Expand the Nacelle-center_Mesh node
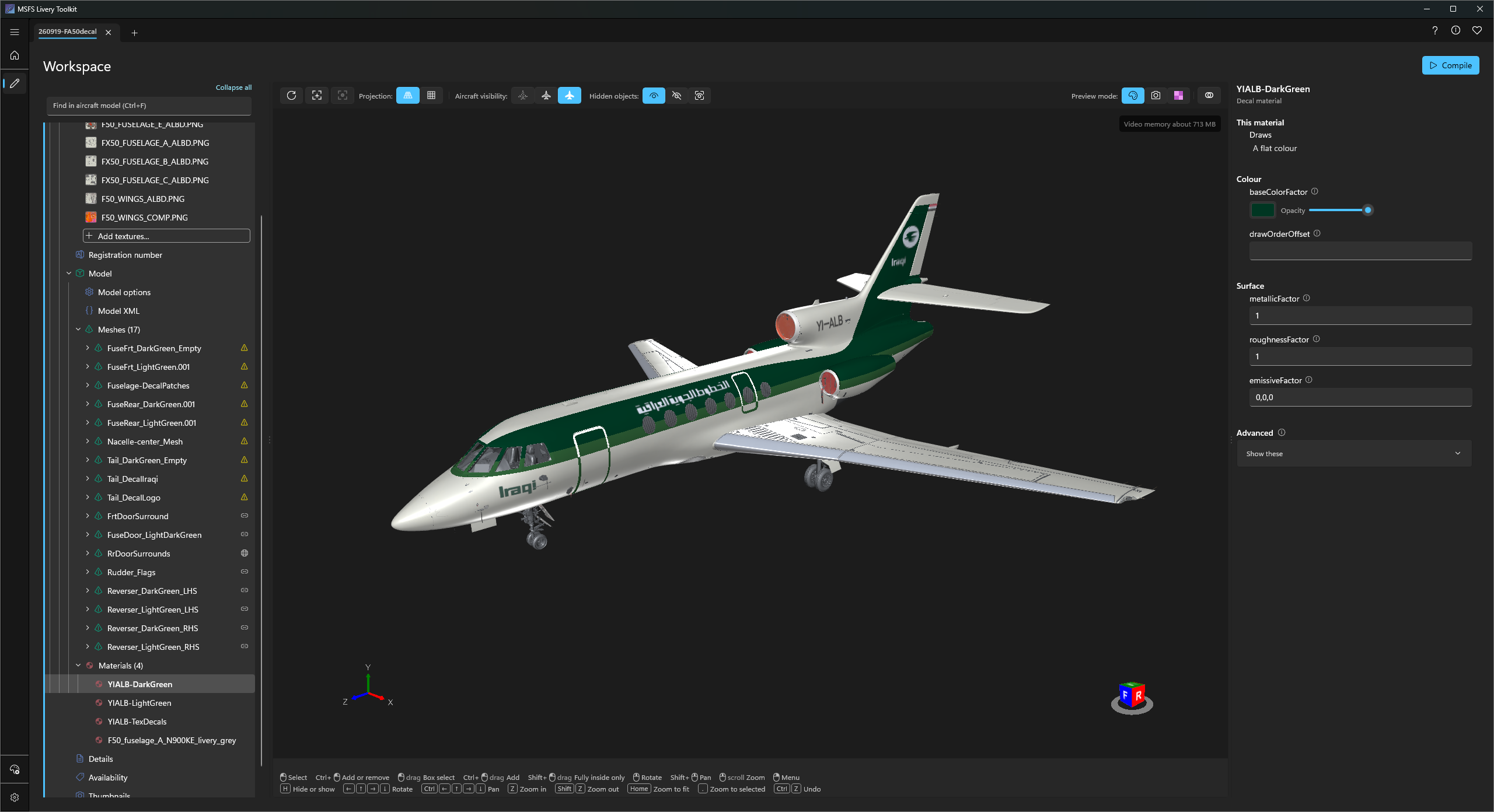 [x=88, y=441]
